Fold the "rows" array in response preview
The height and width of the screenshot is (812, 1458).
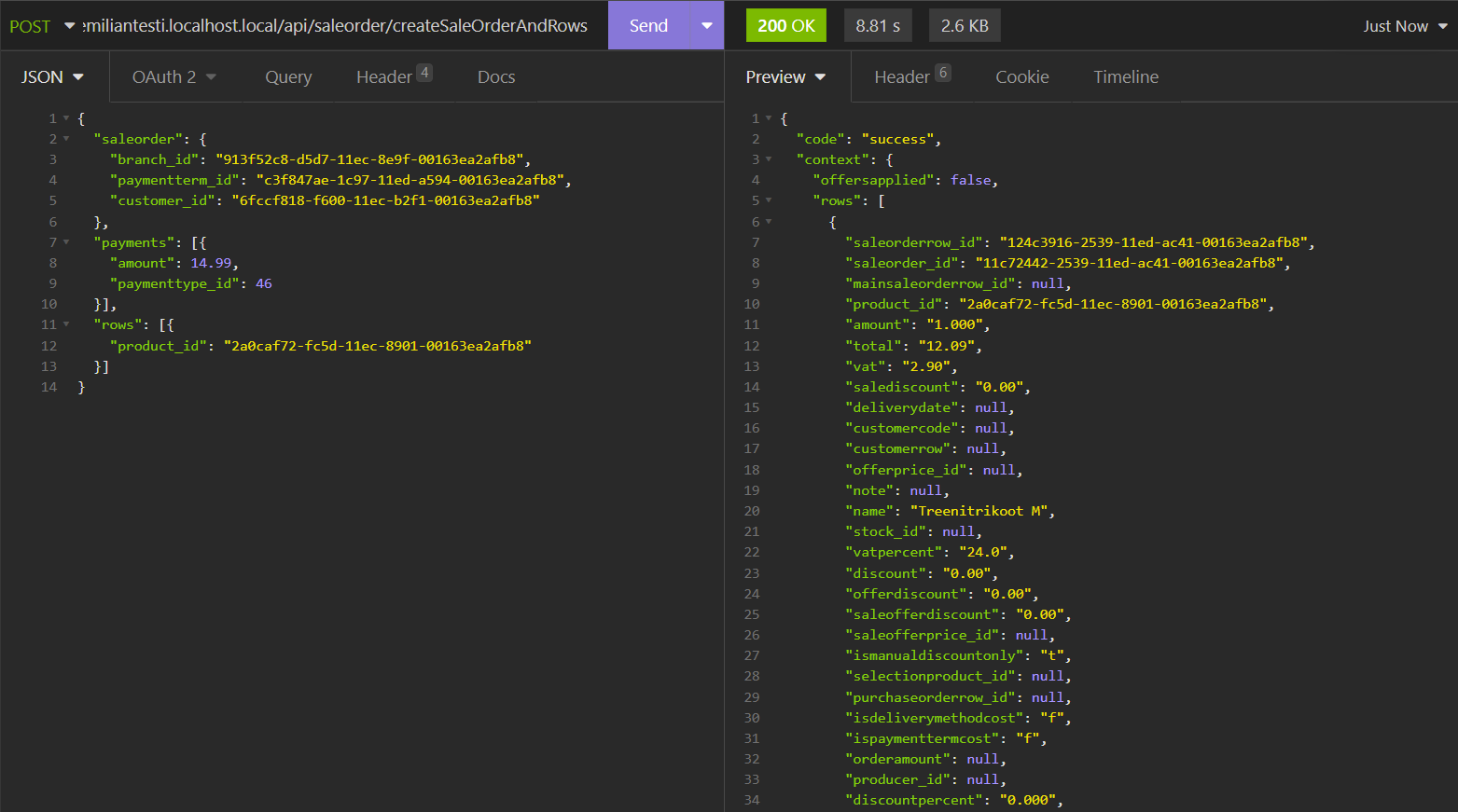(769, 200)
